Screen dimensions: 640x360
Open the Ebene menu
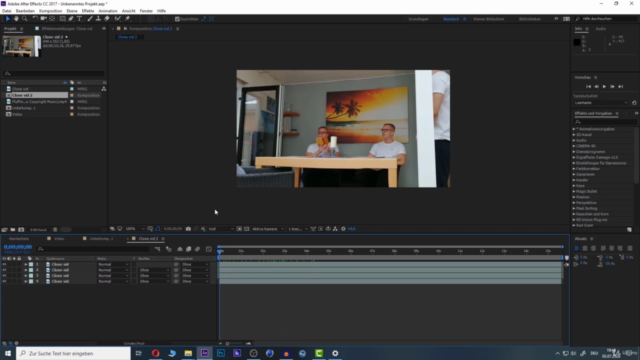pyautogui.click(x=72, y=11)
